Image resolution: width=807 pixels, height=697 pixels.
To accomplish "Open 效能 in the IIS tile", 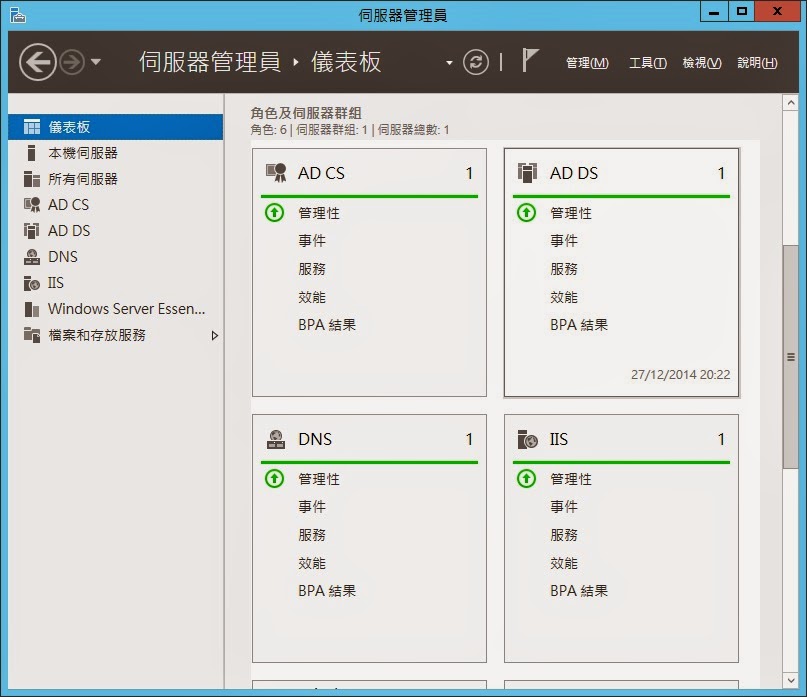I will tap(564, 563).
